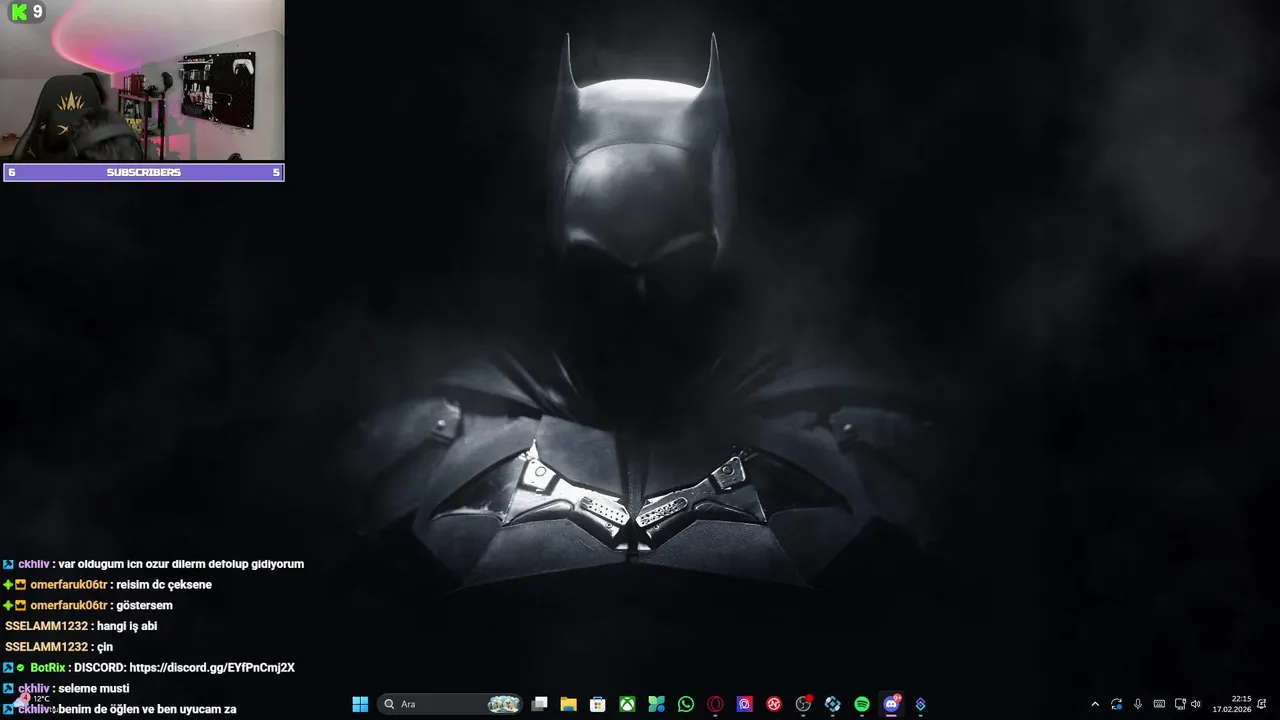1280x720 pixels.
Task: Open Task View from the taskbar
Action: coord(539,704)
